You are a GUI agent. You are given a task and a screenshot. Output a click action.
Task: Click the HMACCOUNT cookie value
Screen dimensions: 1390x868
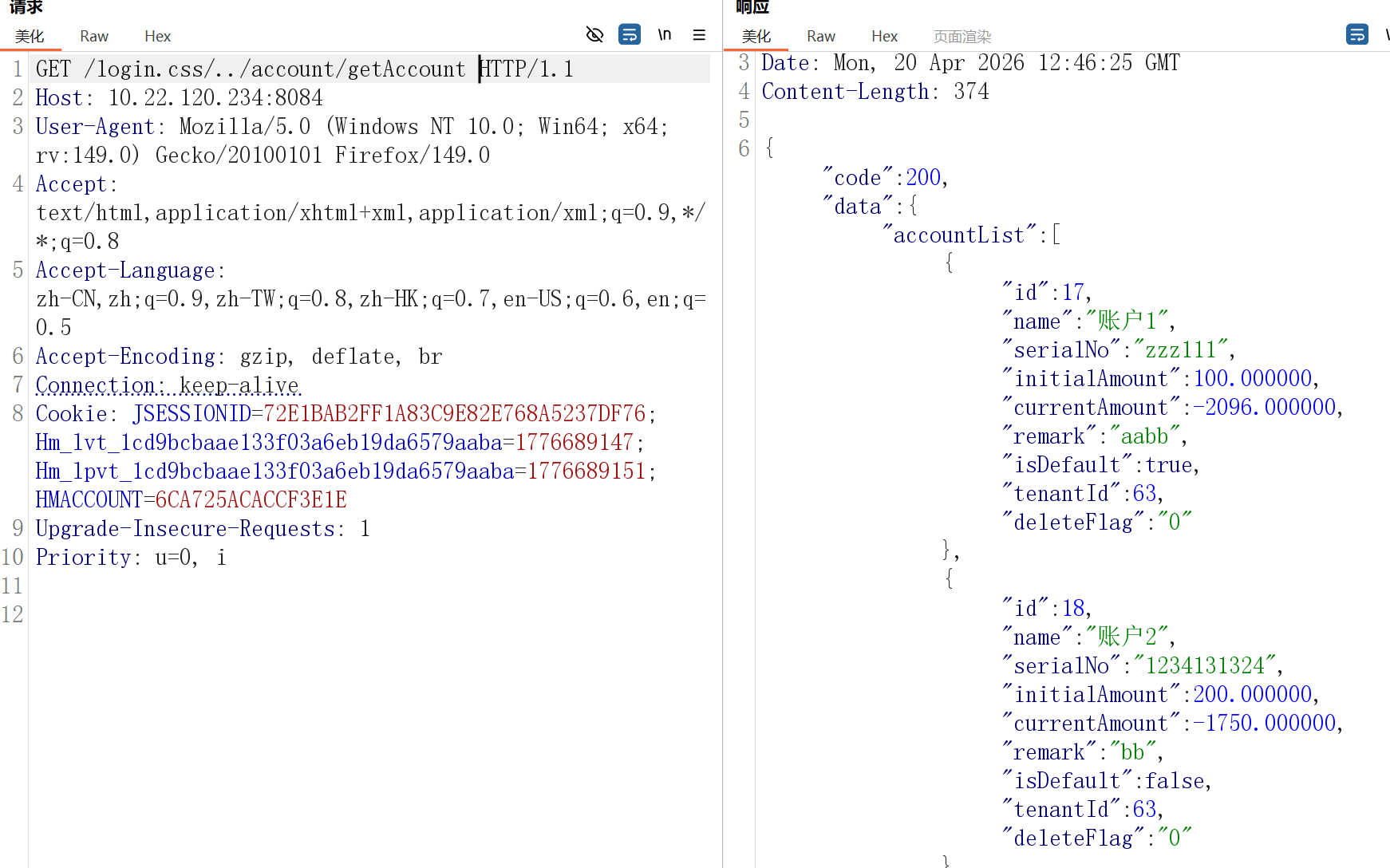coord(251,500)
